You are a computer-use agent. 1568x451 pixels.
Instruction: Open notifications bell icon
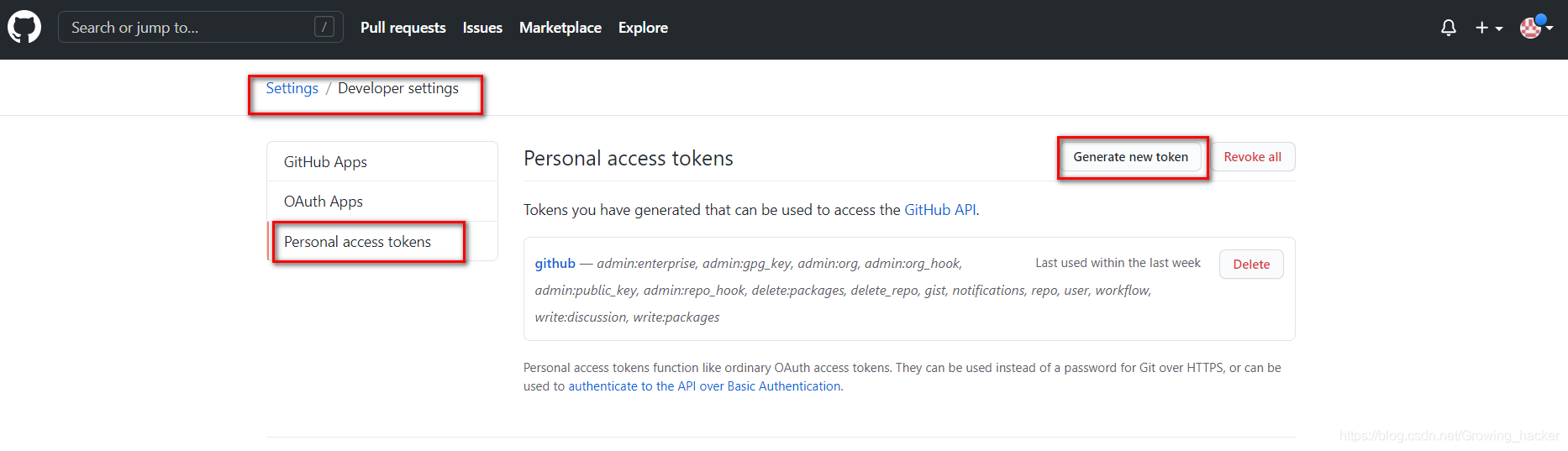pos(1449,28)
